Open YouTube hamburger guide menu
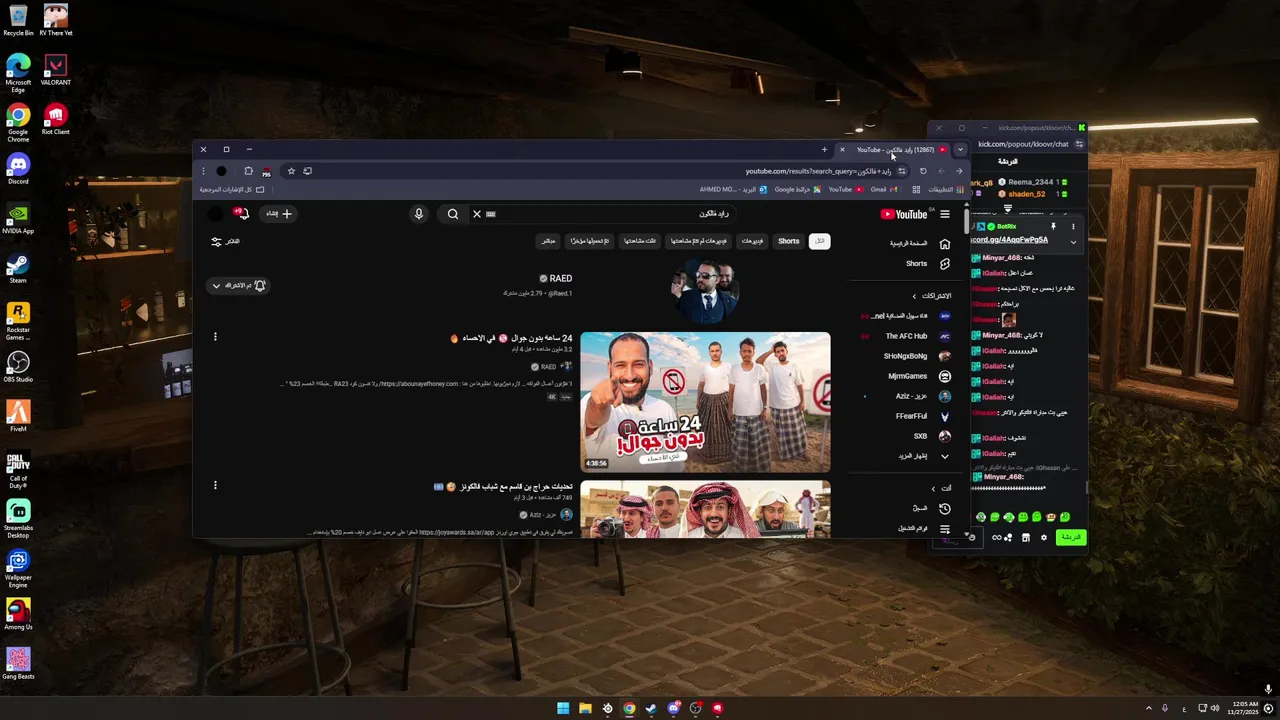 (x=945, y=214)
